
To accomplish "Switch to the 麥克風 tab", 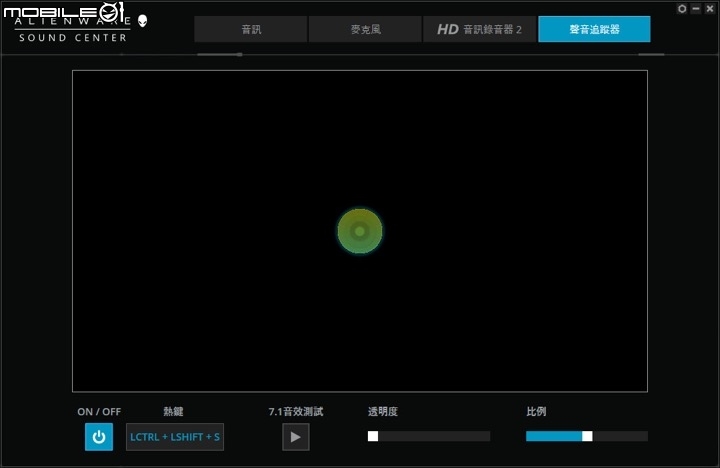I will pyautogui.click(x=365, y=29).
